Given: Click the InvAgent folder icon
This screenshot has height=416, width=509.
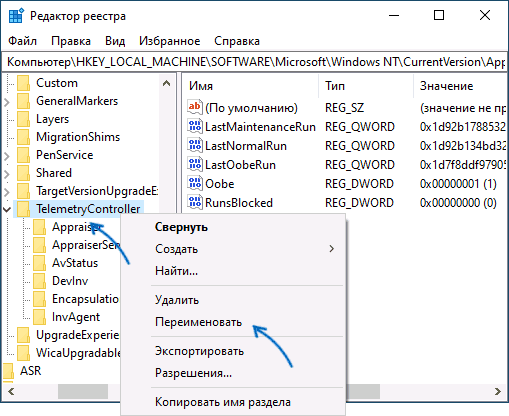Looking at the screenshot, I should 40,317.
